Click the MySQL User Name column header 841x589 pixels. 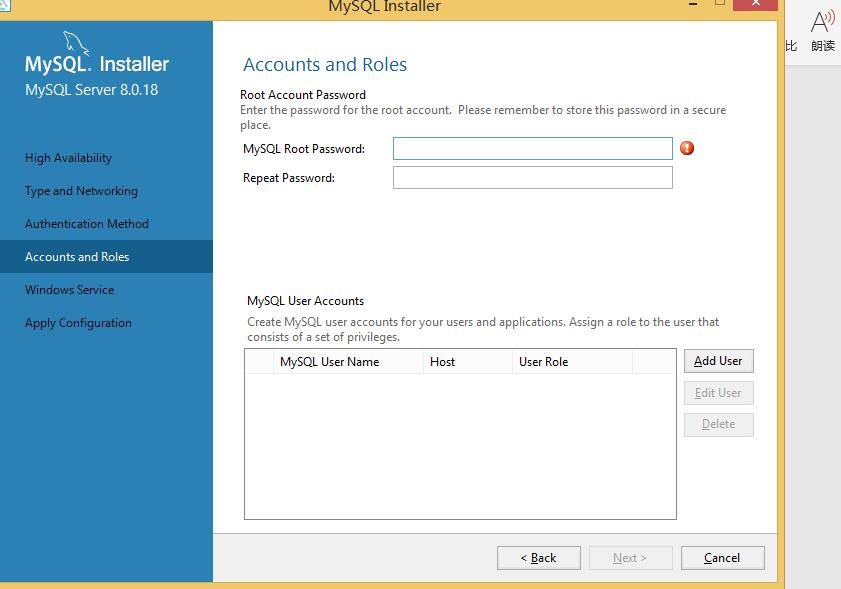click(348, 362)
